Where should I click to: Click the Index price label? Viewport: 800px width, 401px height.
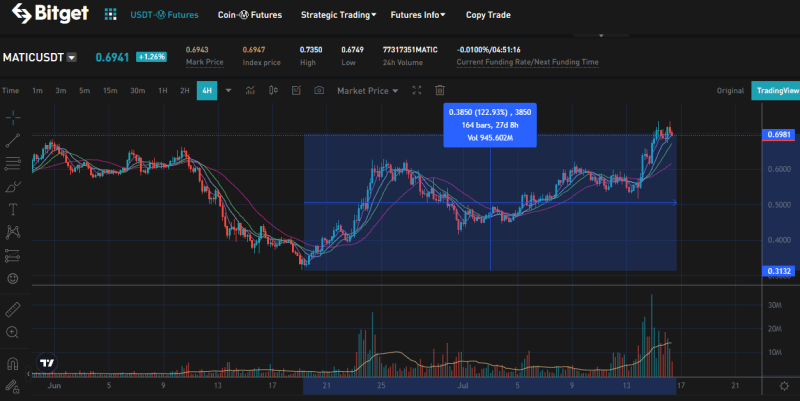pyautogui.click(x=262, y=62)
